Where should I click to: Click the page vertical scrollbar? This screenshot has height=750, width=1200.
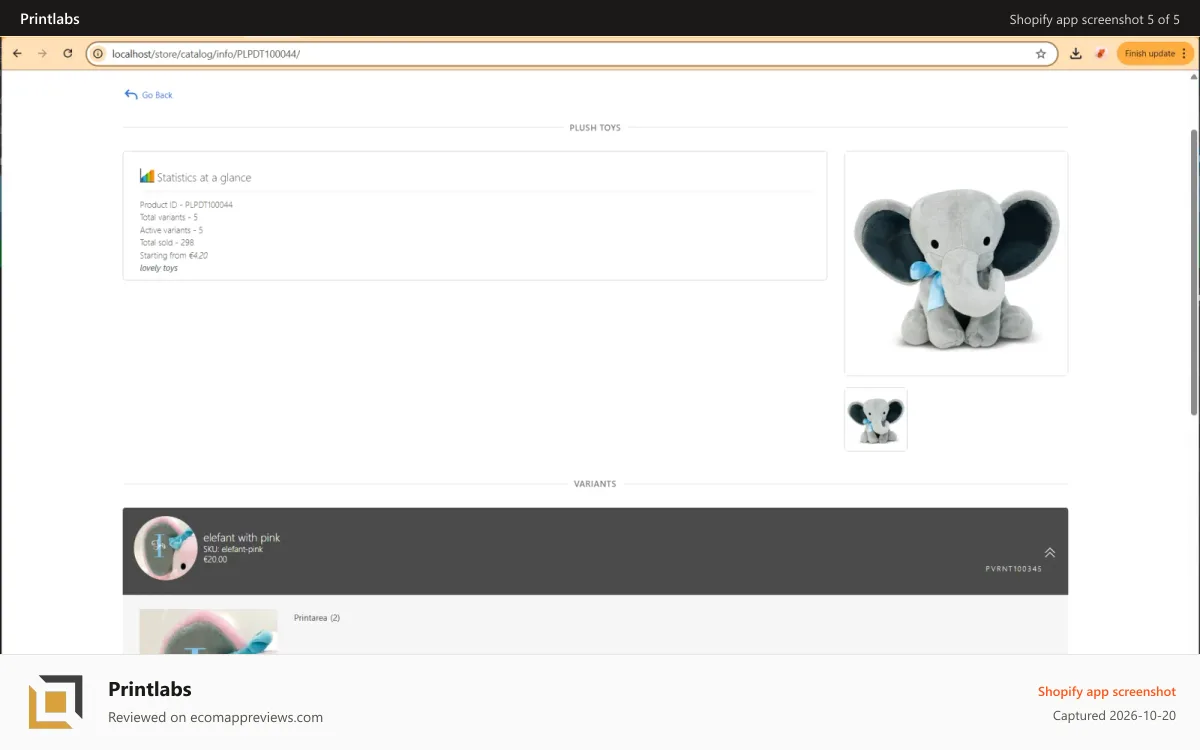[x=1194, y=272]
